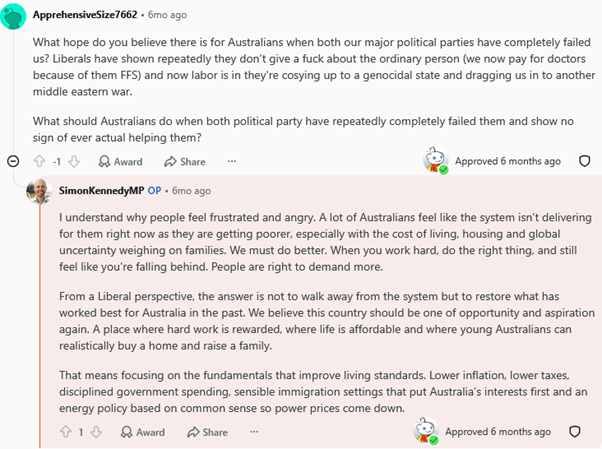
Task: Give an Award to ApprehensiveSize7662's comment
Action: (120, 161)
